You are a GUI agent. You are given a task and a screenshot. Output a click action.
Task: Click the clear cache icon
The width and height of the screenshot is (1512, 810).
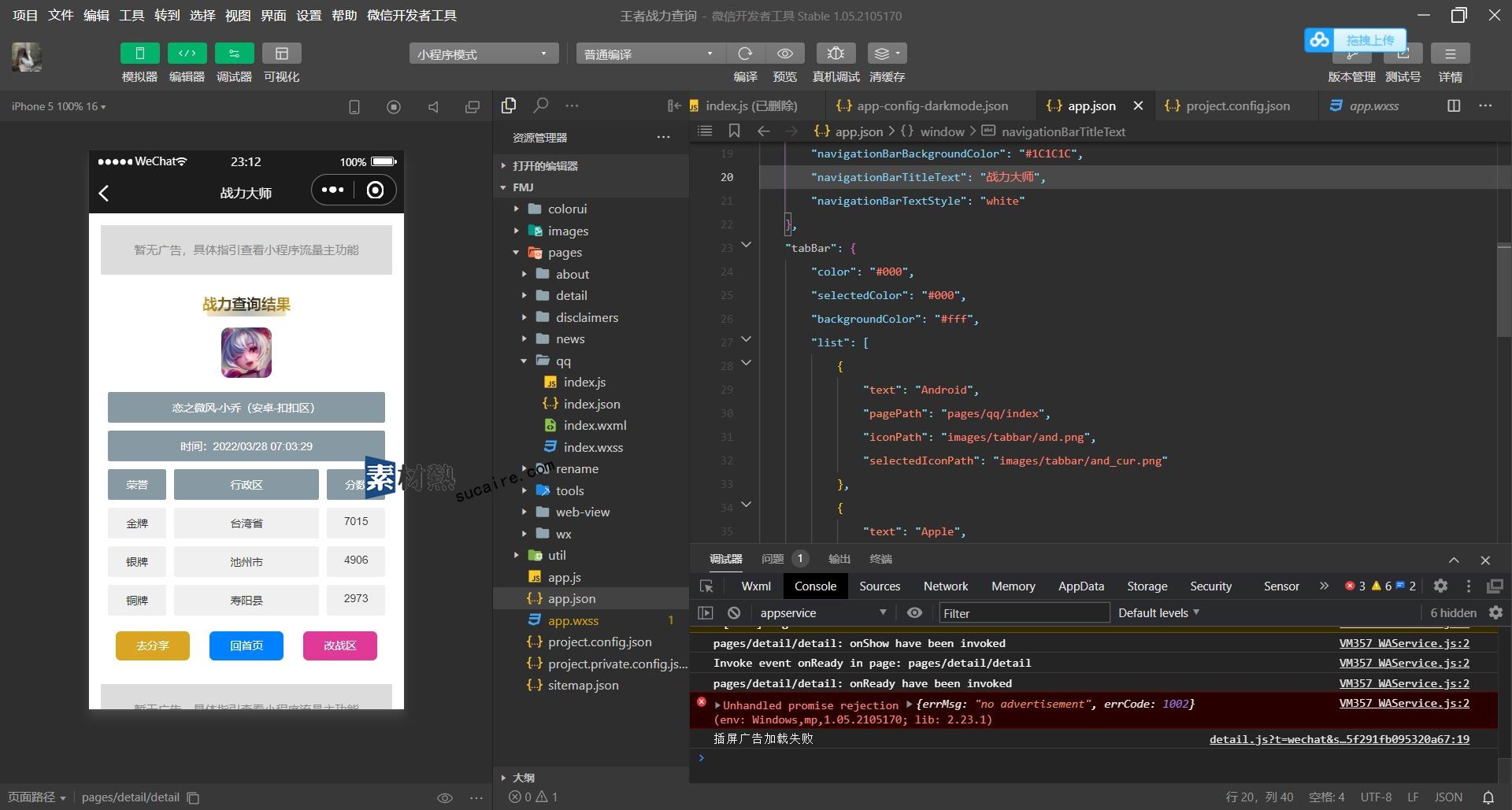tap(887, 54)
